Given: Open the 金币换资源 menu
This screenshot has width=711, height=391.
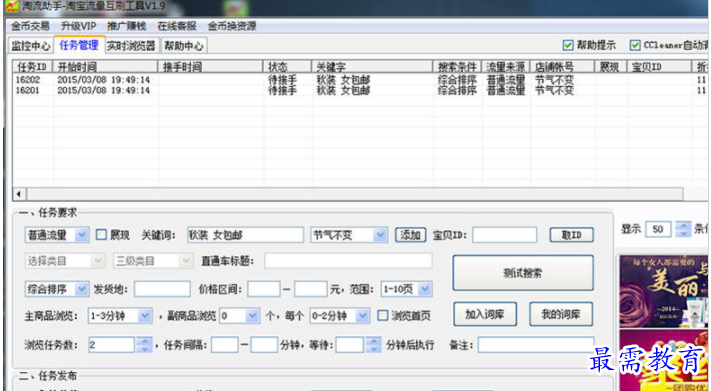Looking at the screenshot, I should (232, 26).
